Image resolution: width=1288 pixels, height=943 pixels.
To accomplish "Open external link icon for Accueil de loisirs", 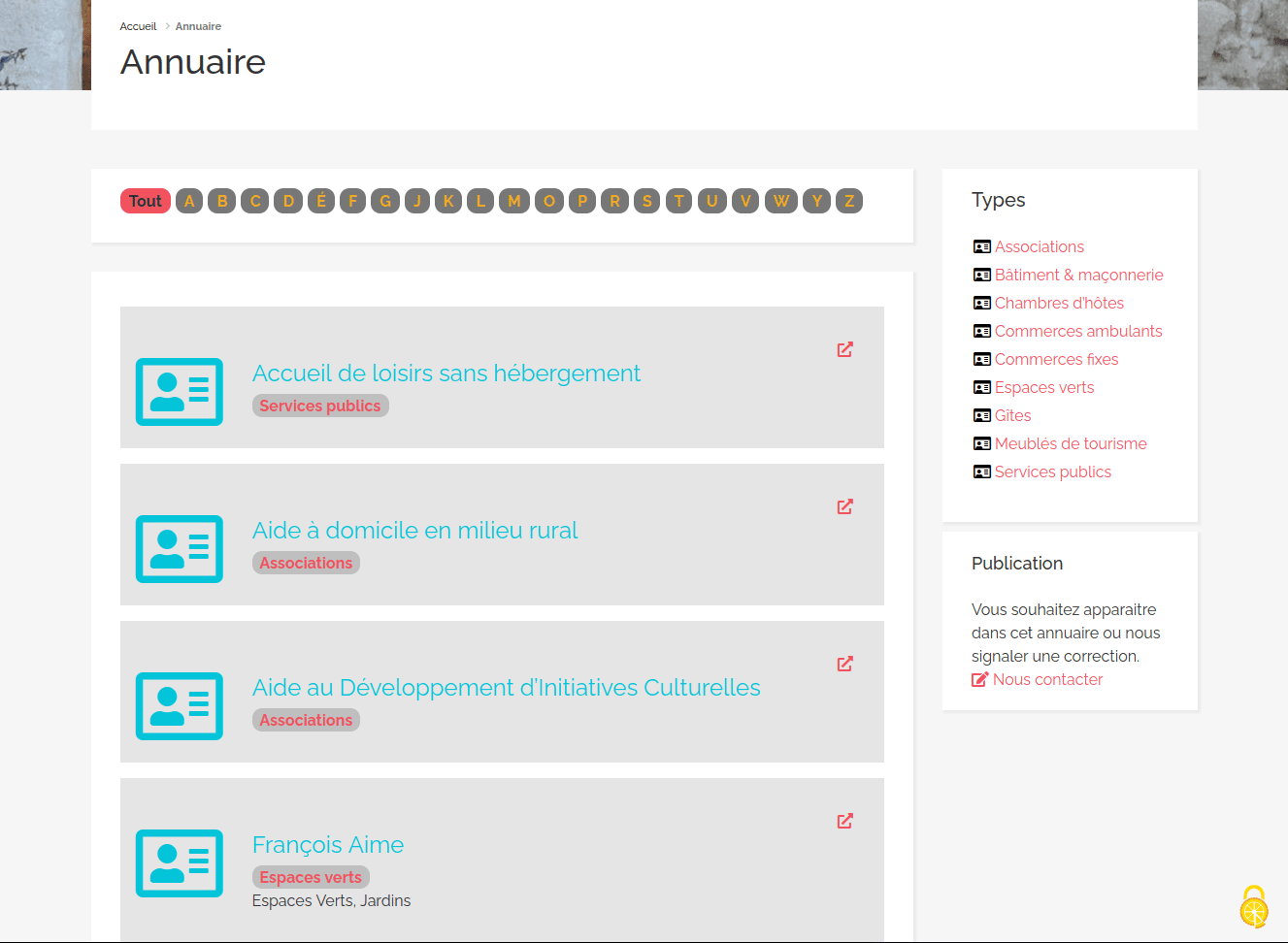I will tap(844, 349).
